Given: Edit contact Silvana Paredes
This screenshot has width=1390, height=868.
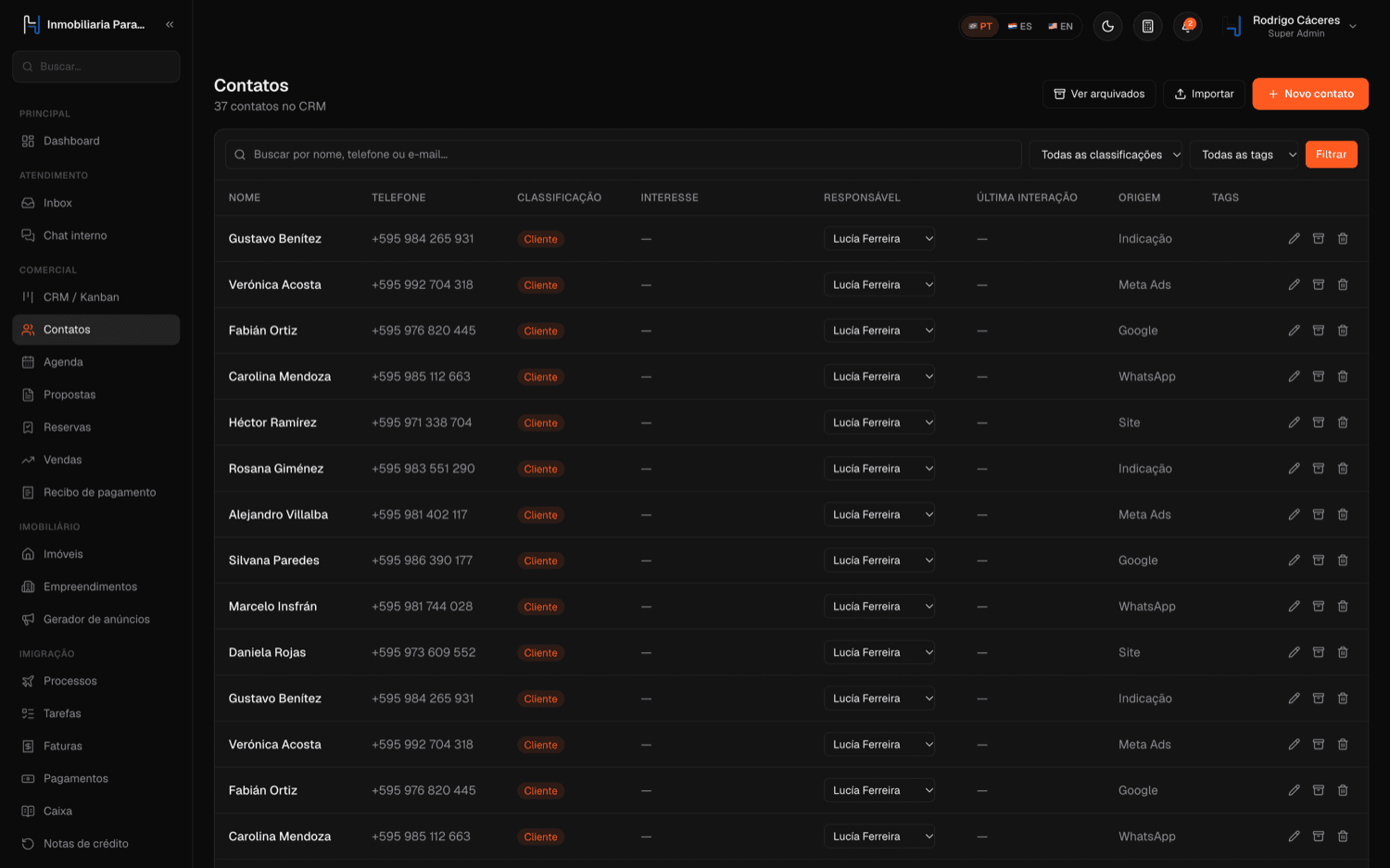Looking at the screenshot, I should (x=1294, y=560).
